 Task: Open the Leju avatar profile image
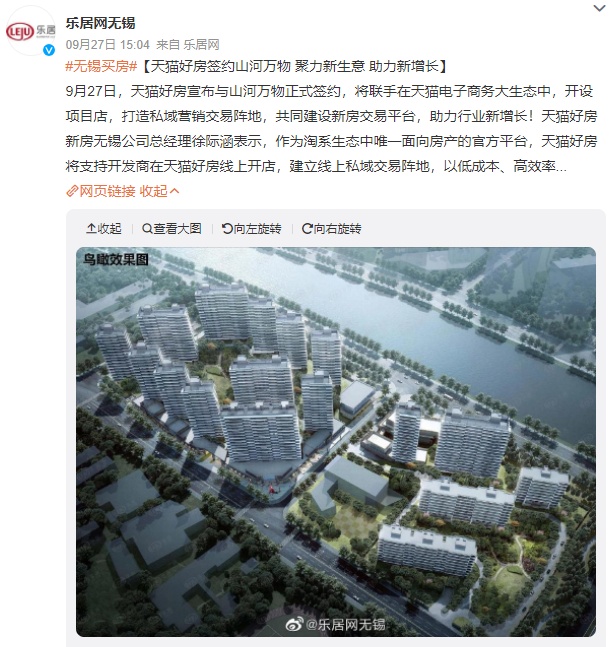tap(30, 32)
